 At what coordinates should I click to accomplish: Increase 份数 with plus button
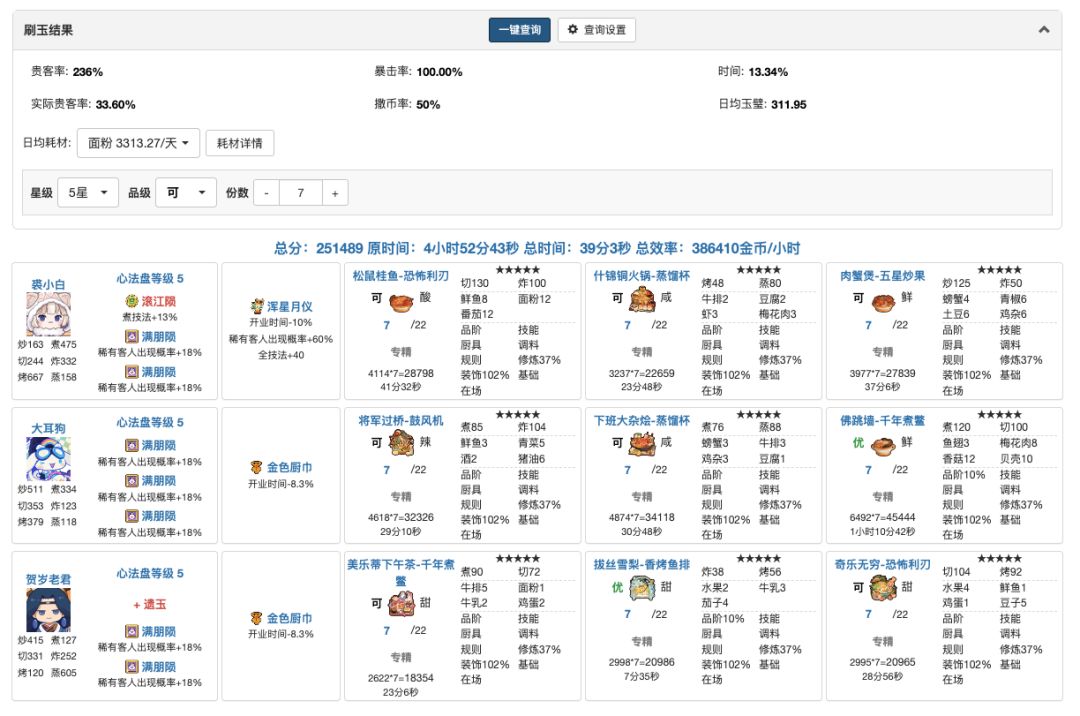pyautogui.click(x=335, y=193)
